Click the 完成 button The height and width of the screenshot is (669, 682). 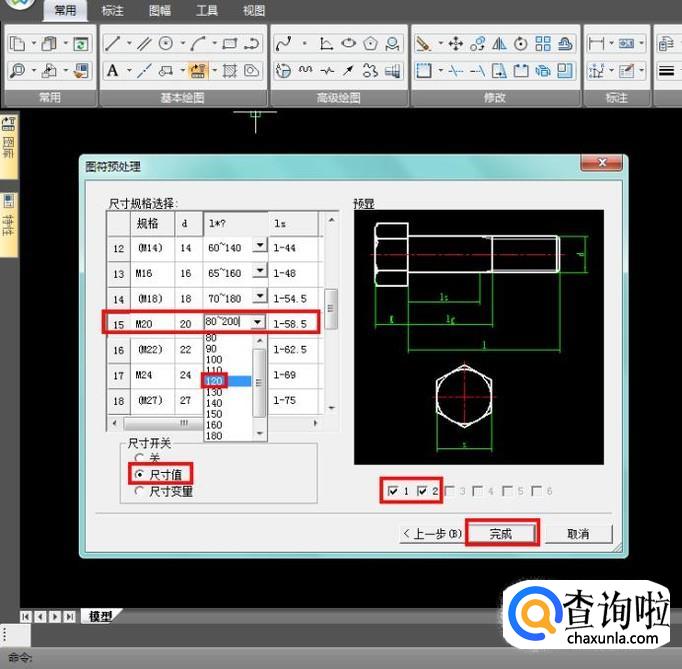[x=501, y=534]
